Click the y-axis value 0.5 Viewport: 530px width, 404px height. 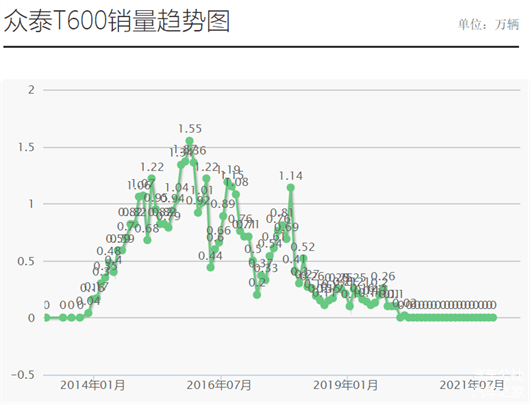[x=26, y=261]
